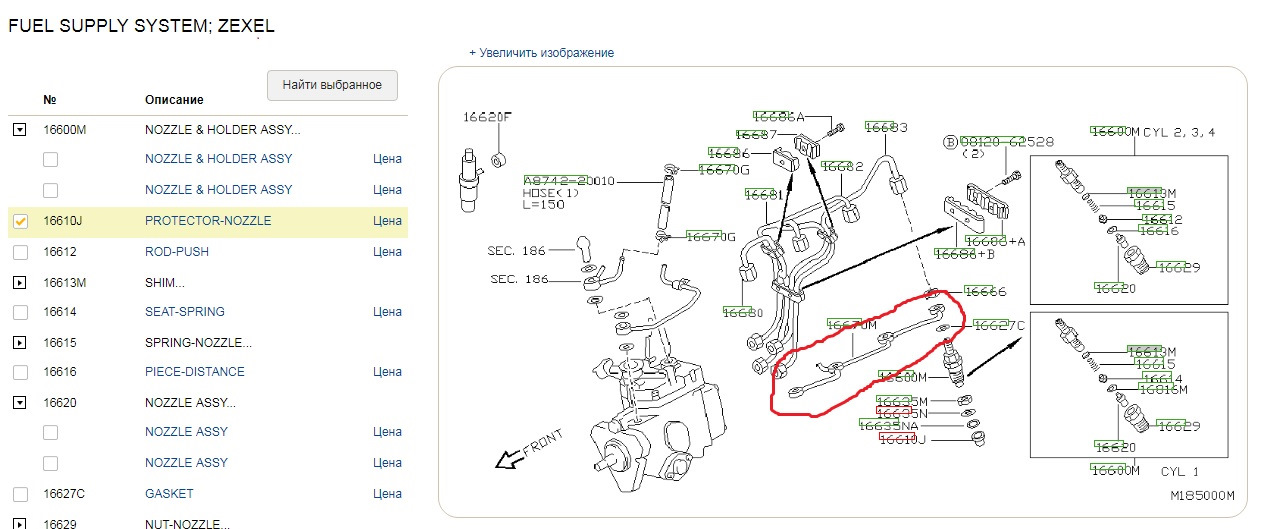Select part label 16683 in diagram
1267x529 pixels.
click(886, 128)
